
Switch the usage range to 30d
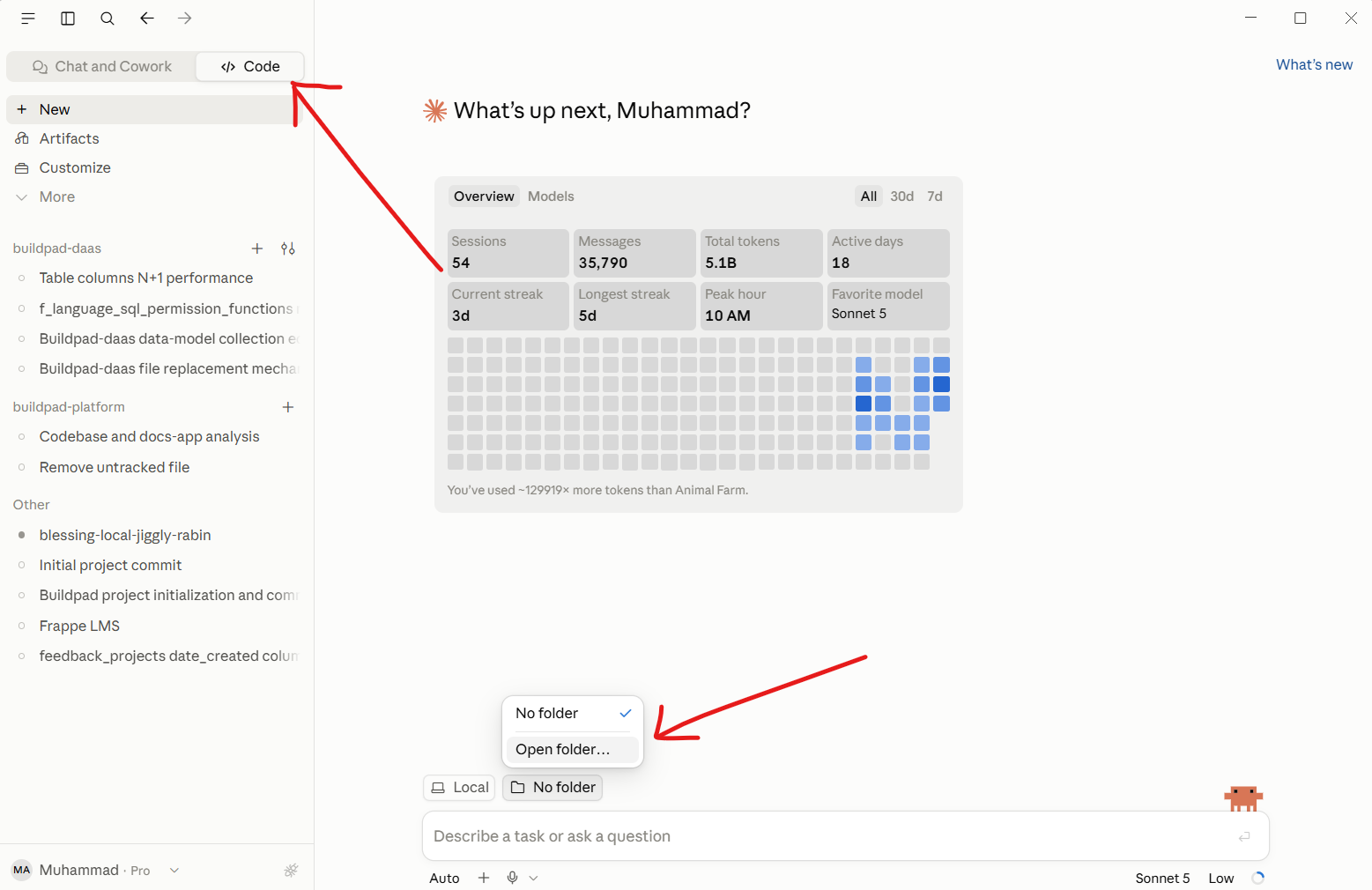(x=901, y=197)
